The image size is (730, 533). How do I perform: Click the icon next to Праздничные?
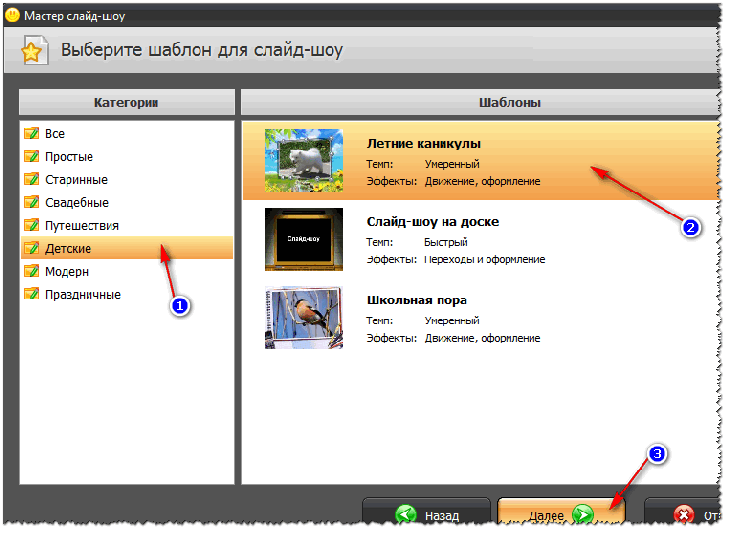coord(32,295)
